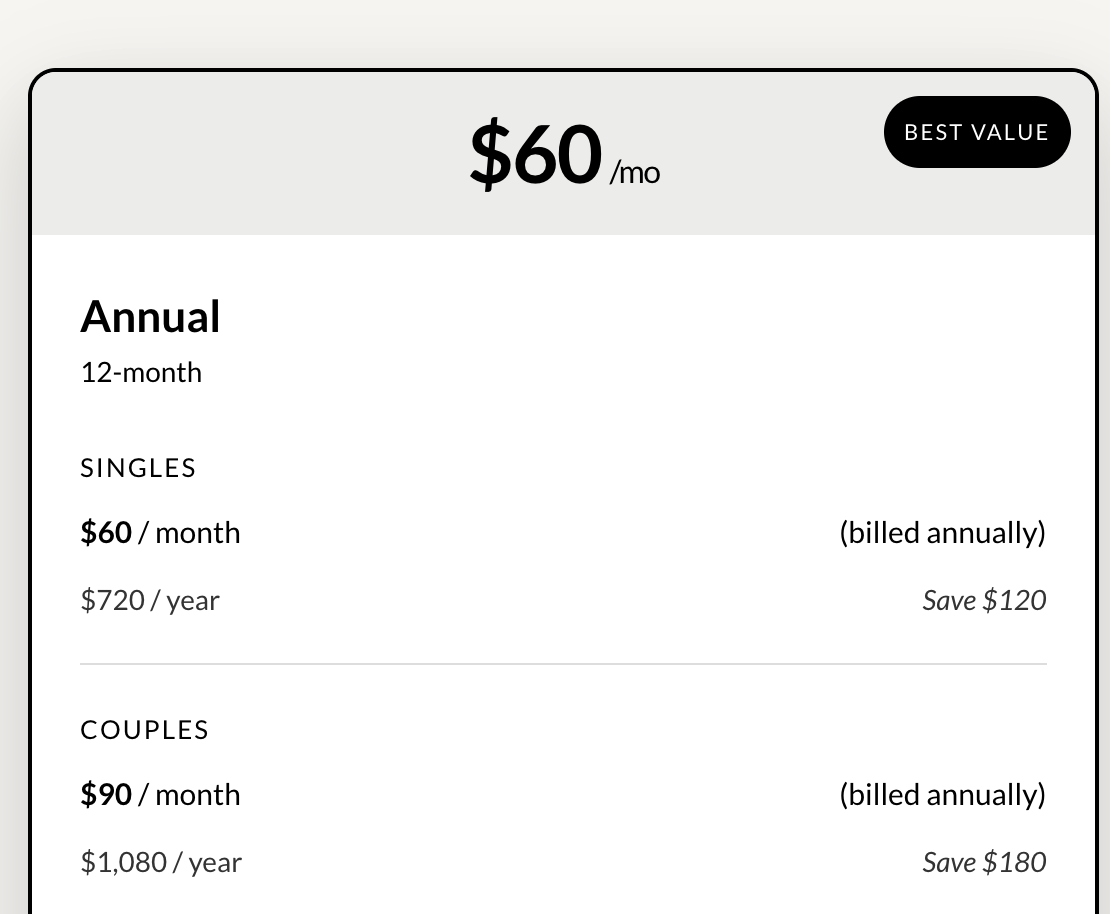Click "/ month" text beside Couples $90
The width and height of the screenshot is (1111, 914).
pos(190,795)
